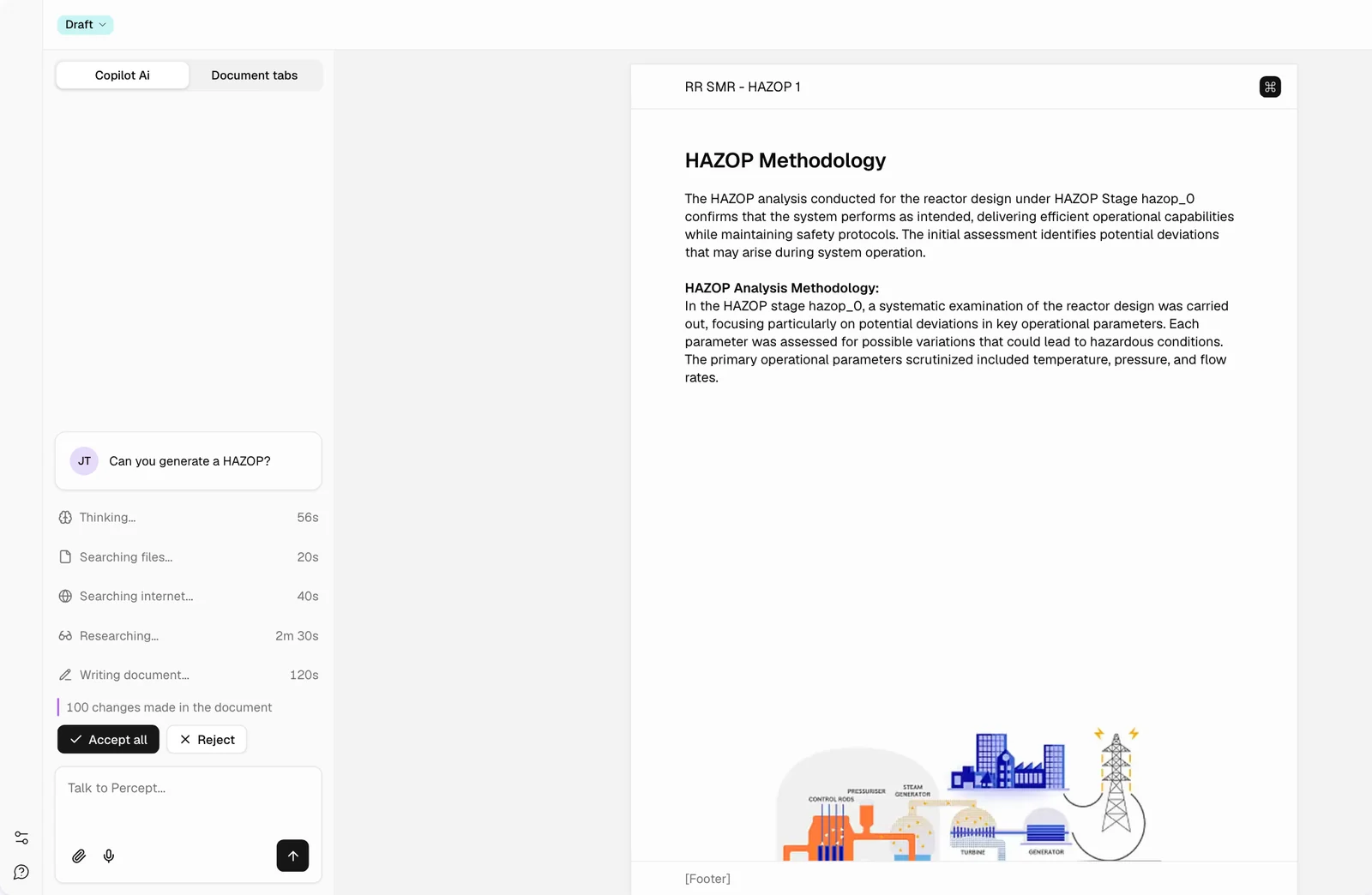Screen dimensions: 1372x895
Task: Switch to the Copilot Ai tab
Action: tap(123, 75)
